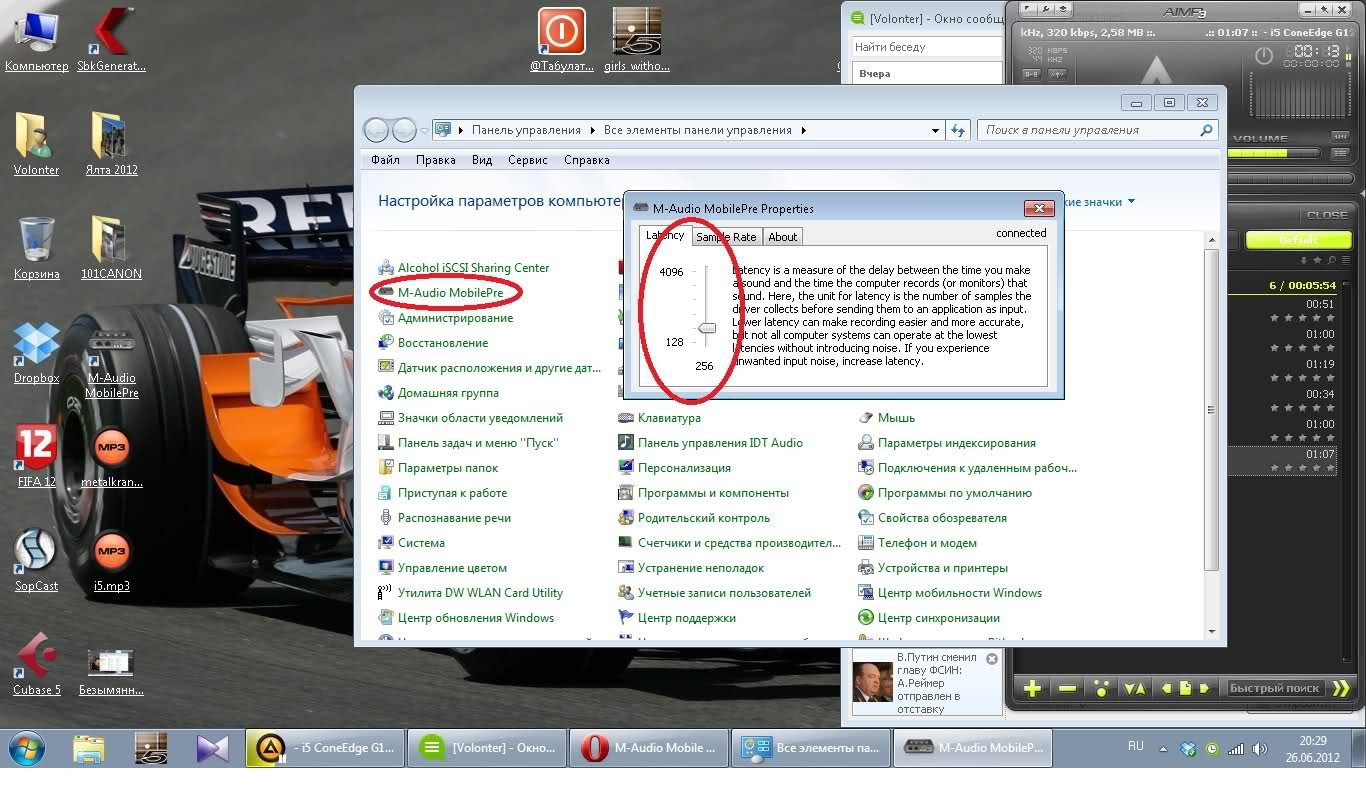Open the Персонализация icon
The image size is (1366, 800).
[626, 468]
